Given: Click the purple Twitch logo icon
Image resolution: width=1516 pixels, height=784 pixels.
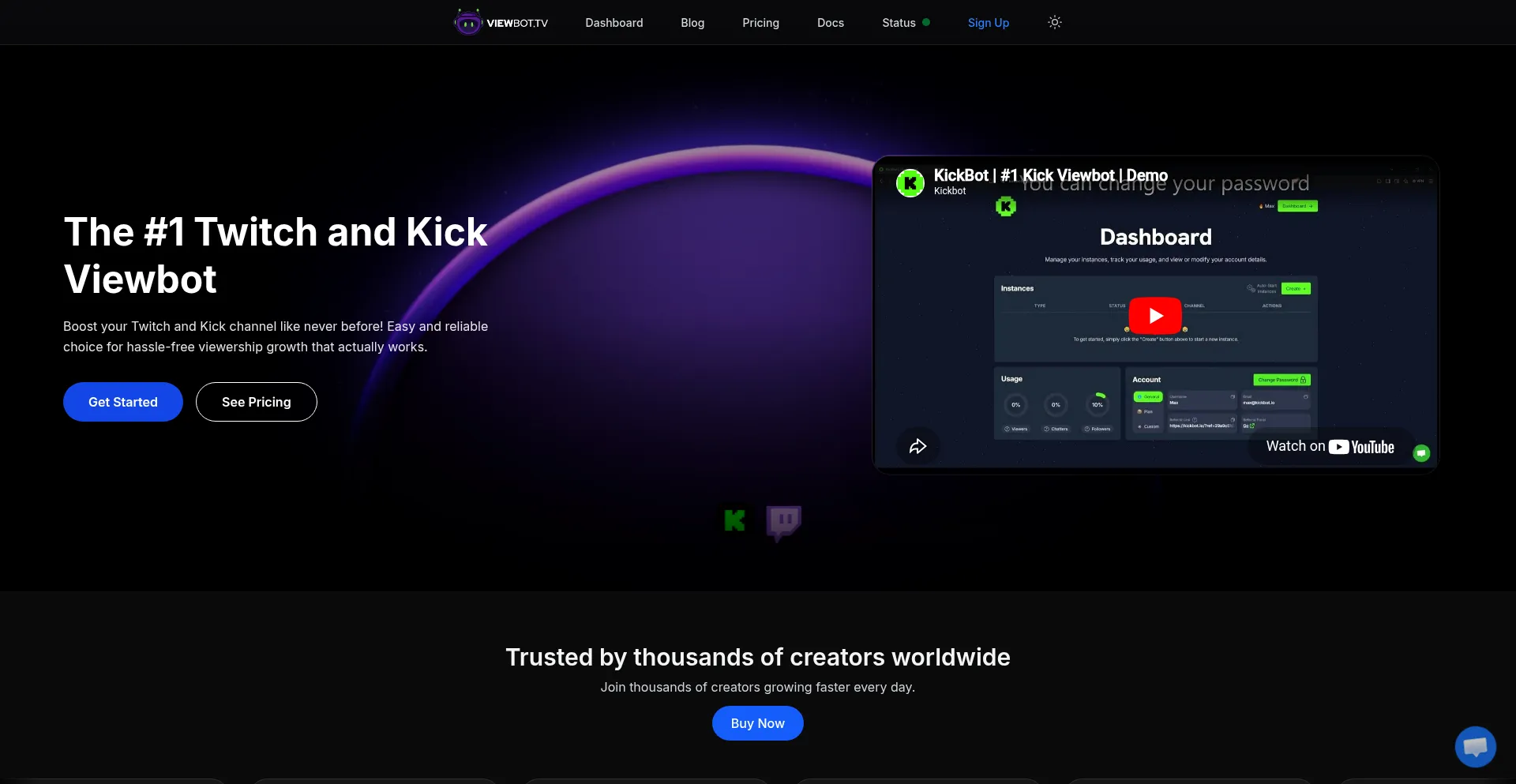Looking at the screenshot, I should click(783, 523).
